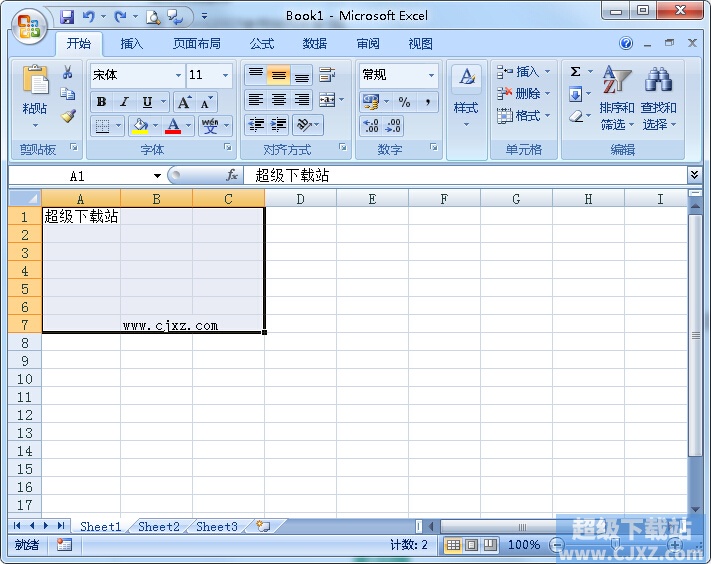Click the AutoSum sigma icon

pos(575,72)
